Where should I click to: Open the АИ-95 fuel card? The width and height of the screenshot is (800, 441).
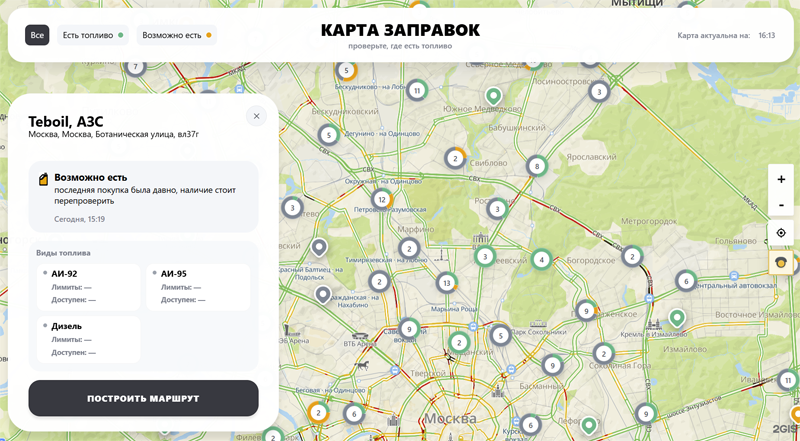tap(198, 287)
